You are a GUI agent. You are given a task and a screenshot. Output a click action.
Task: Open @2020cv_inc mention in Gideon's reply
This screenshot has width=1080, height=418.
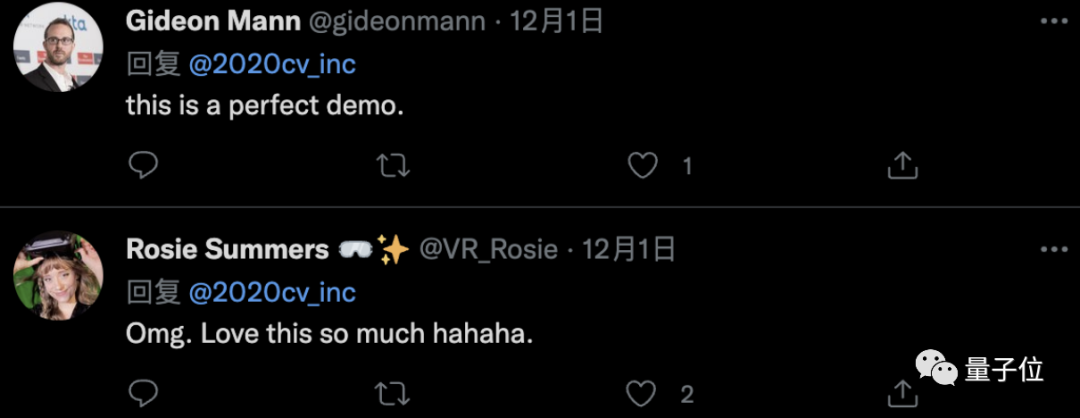point(272,65)
